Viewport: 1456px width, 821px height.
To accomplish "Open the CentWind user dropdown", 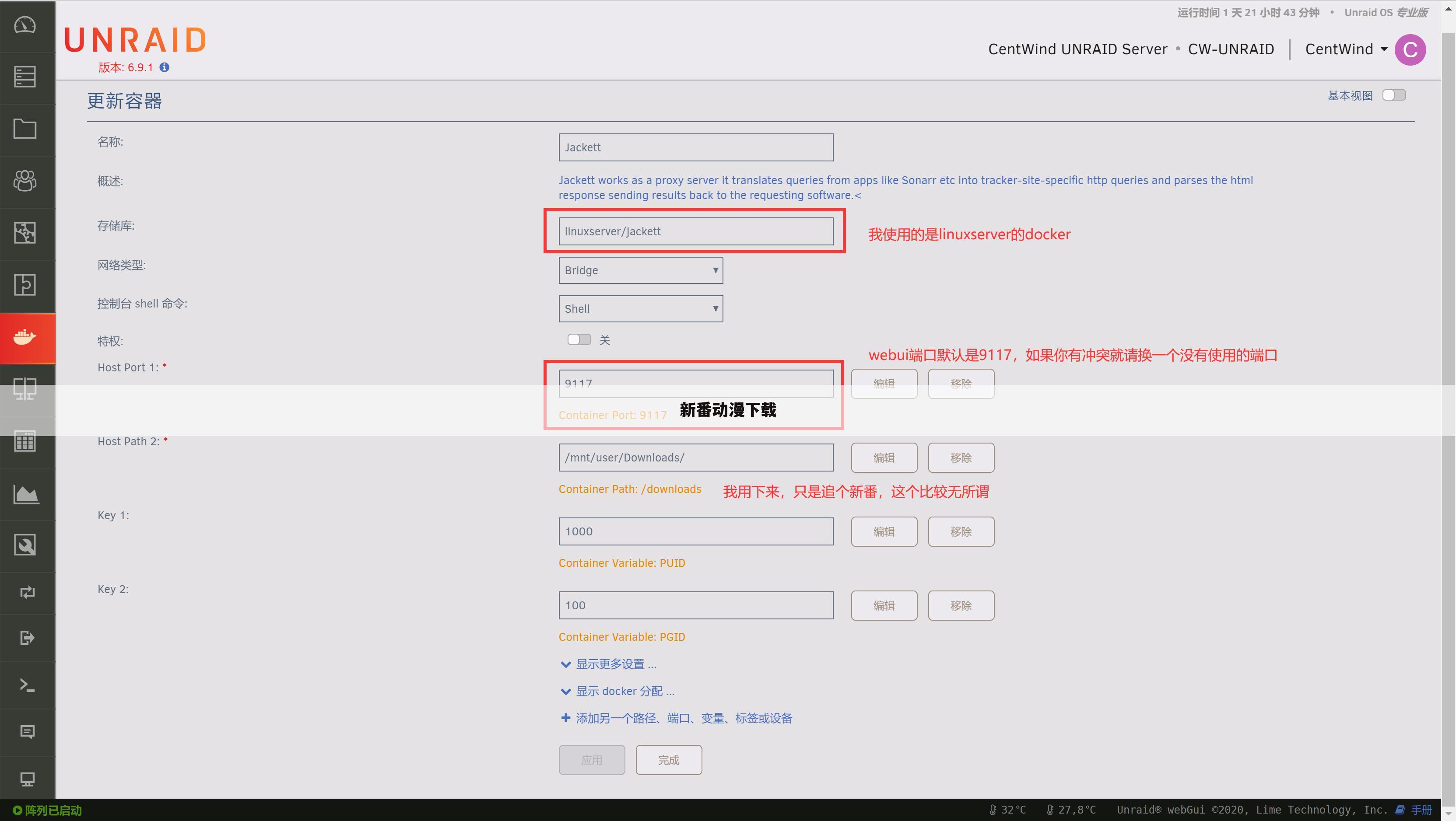I will point(1346,49).
